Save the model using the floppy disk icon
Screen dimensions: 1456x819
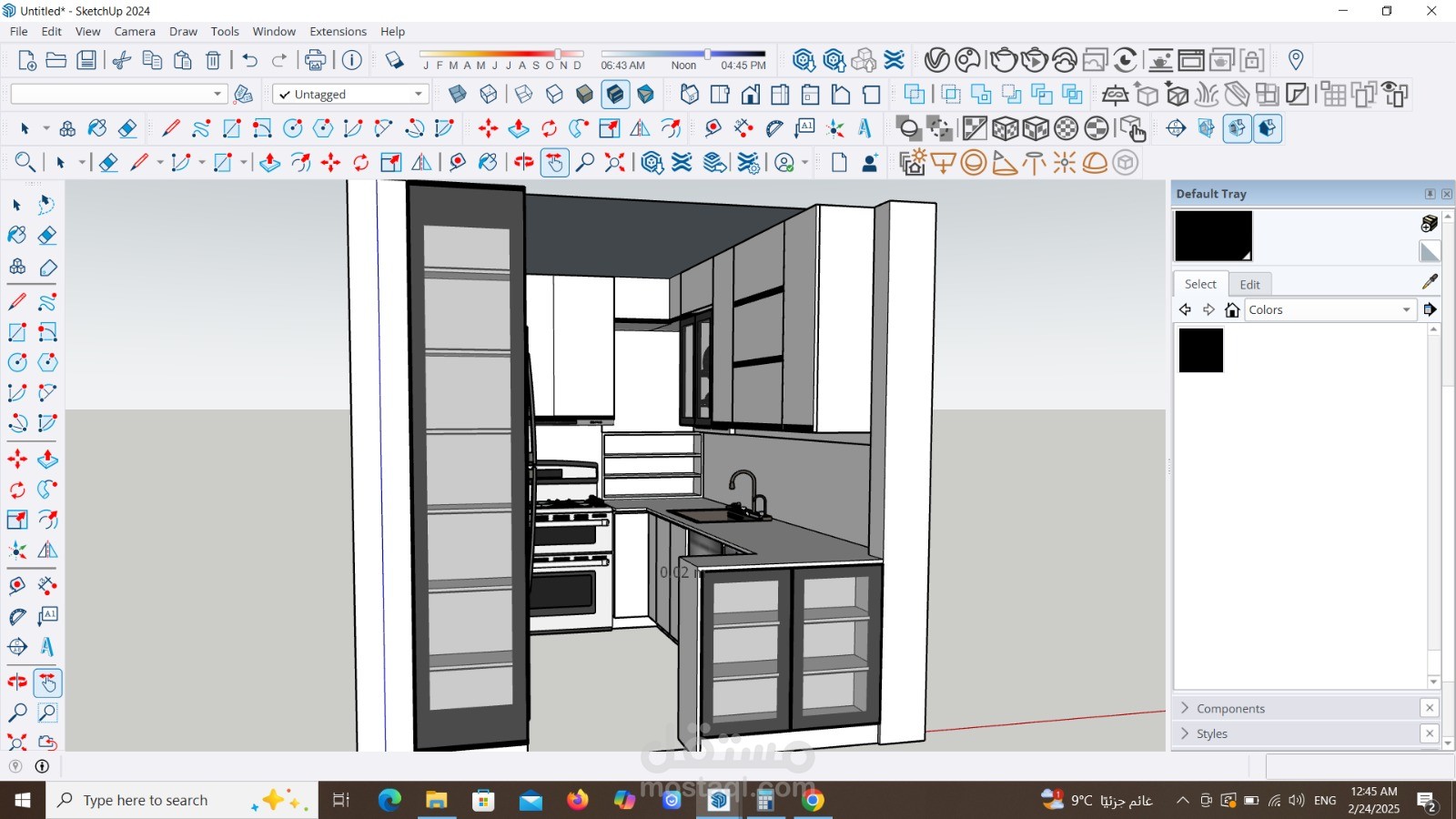pos(86,60)
